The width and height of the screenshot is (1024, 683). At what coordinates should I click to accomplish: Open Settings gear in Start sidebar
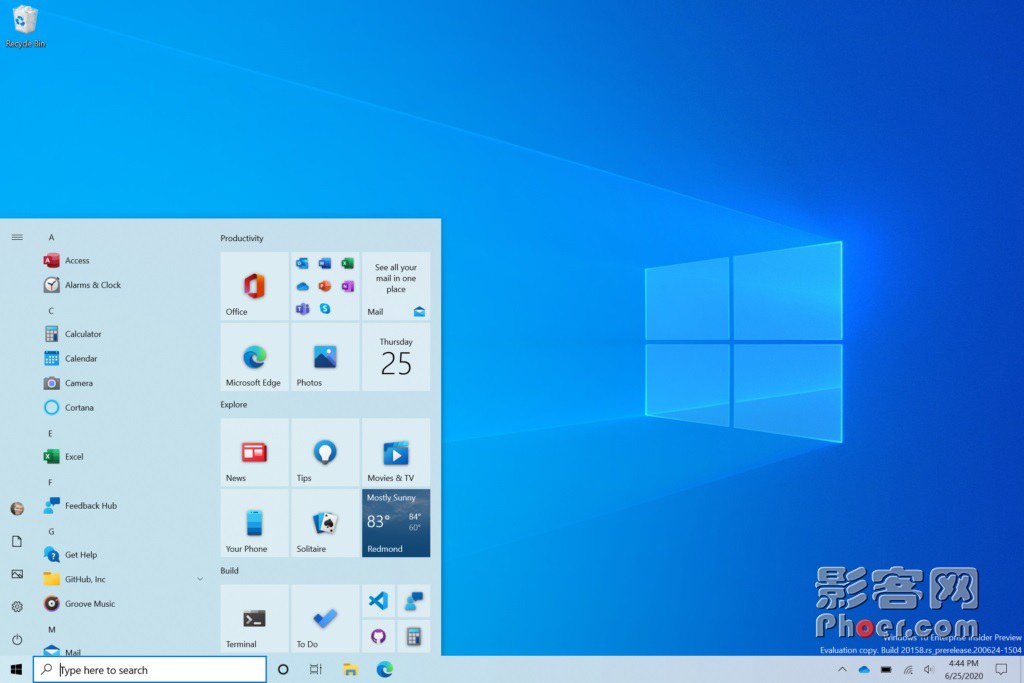(17, 607)
